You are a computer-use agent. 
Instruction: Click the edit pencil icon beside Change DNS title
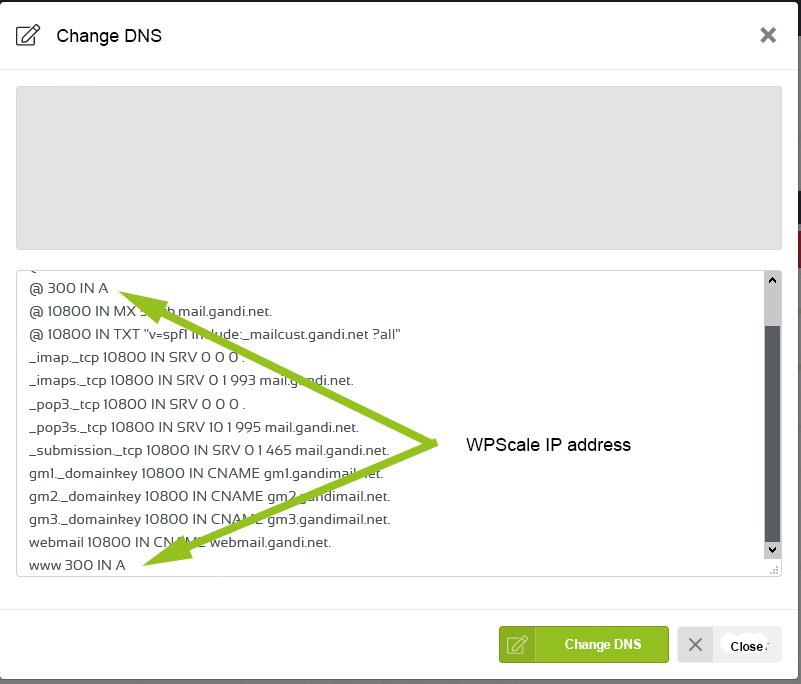point(28,35)
